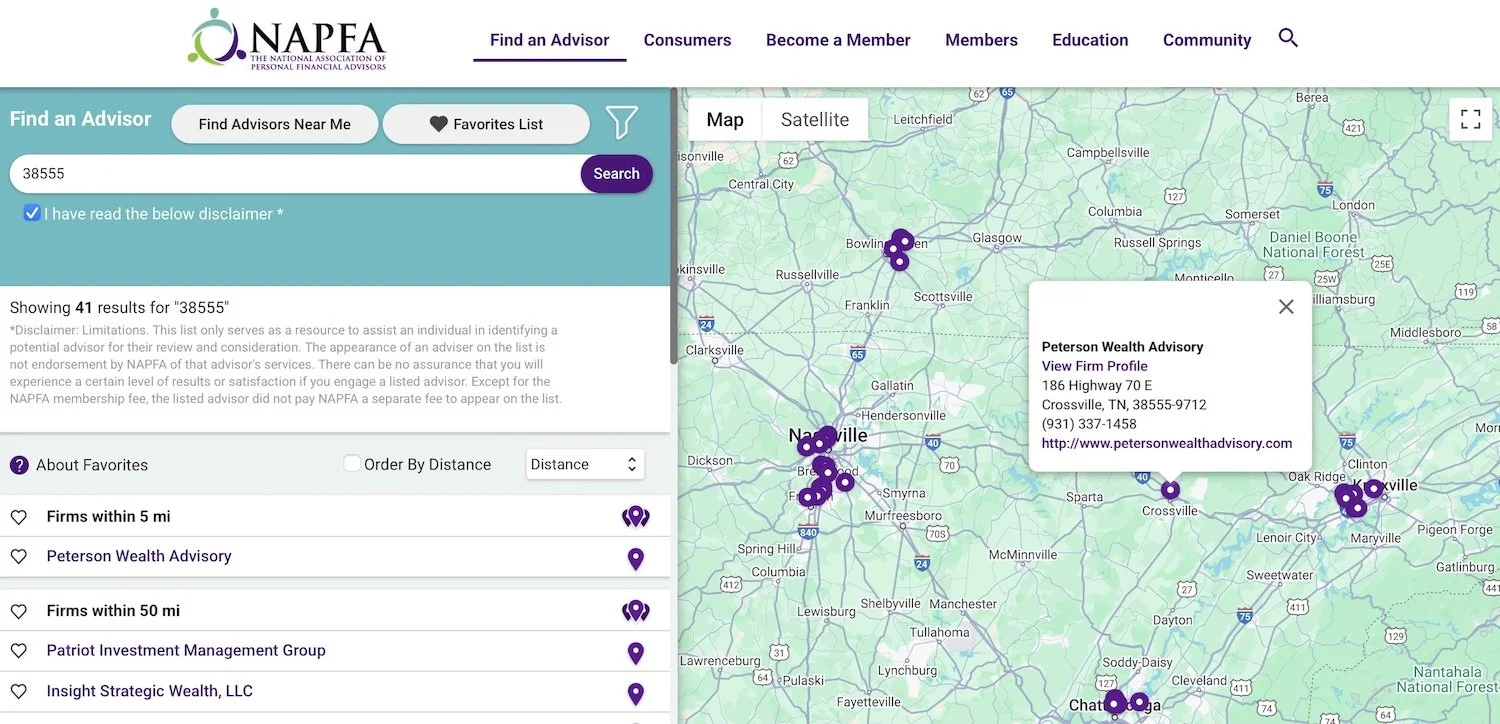This screenshot has height=724, width=1500.
Task: Click Firms within 50 mi heading
Action: tap(113, 610)
